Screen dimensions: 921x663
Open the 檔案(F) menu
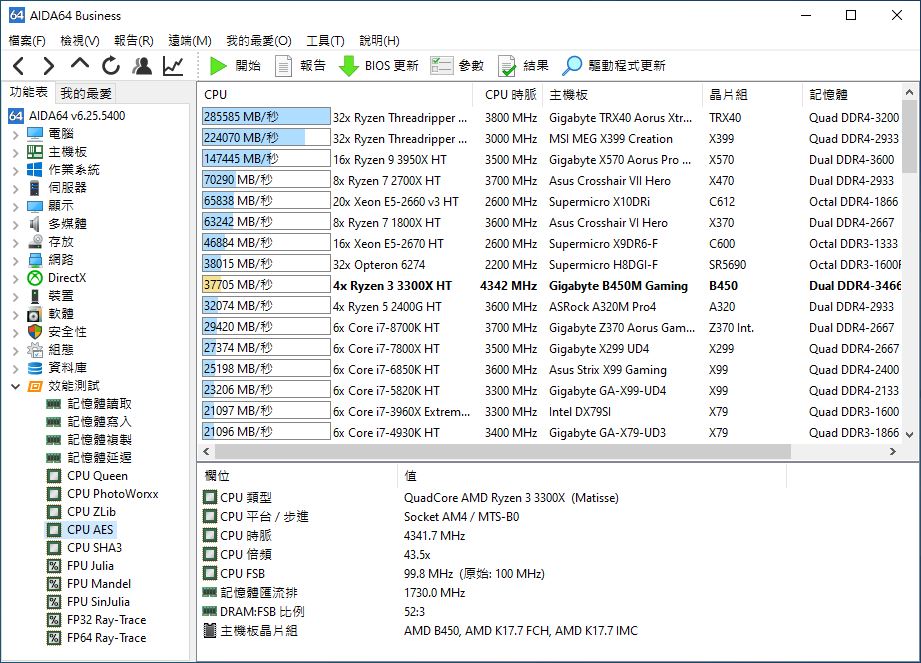(27, 41)
